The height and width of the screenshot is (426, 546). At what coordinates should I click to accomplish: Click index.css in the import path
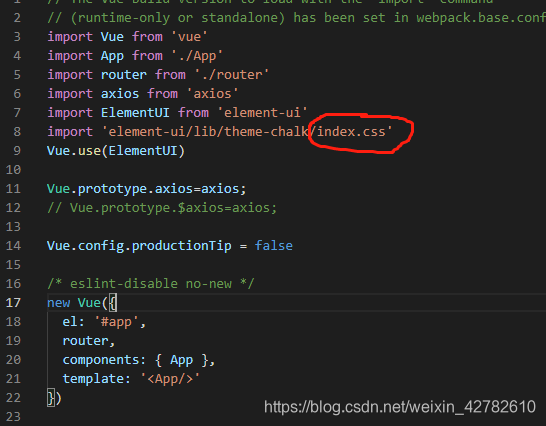(351, 132)
